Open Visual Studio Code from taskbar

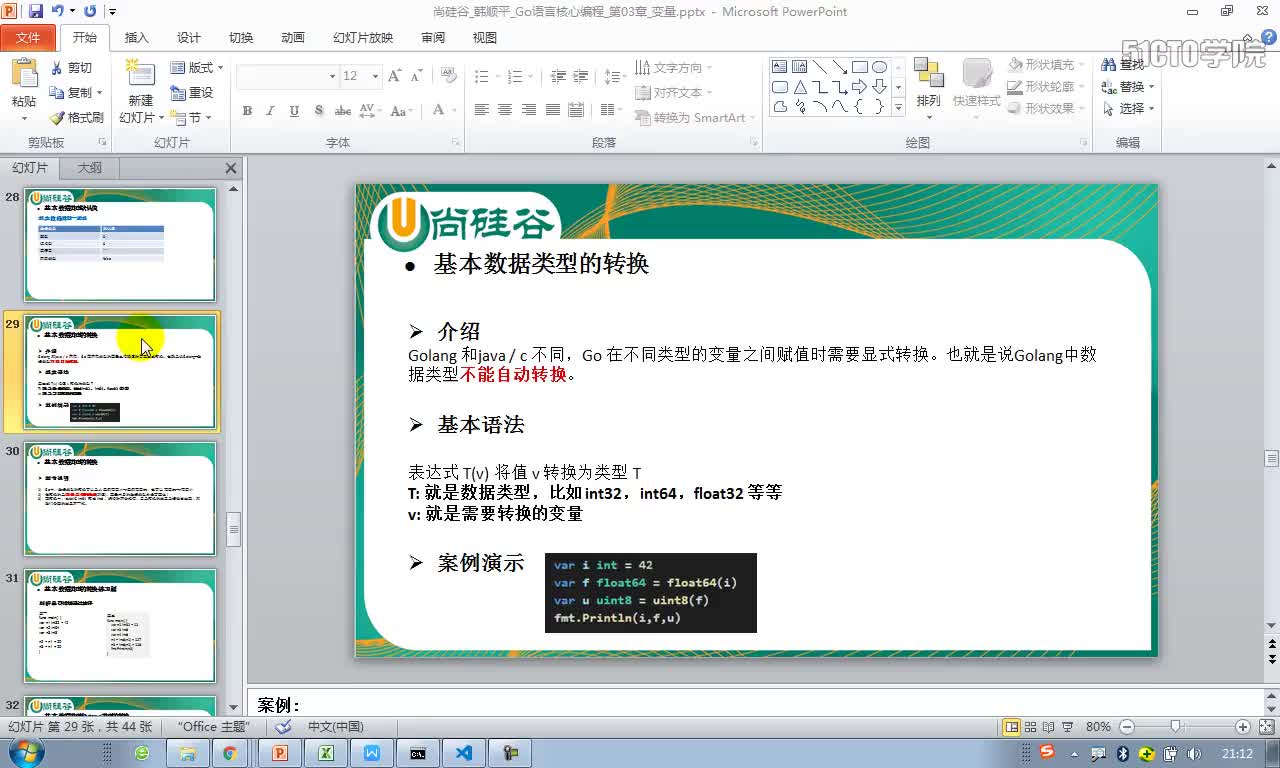[464, 753]
